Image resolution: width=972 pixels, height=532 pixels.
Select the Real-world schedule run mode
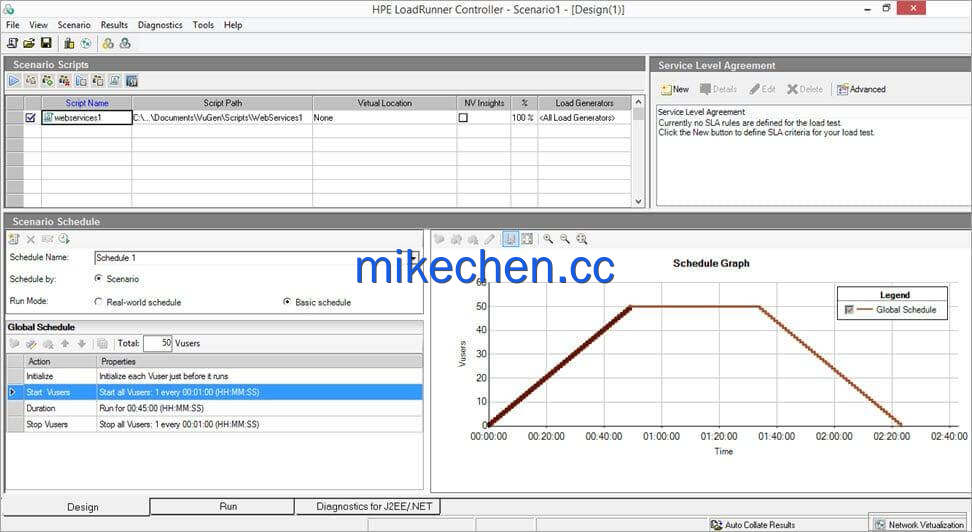pos(98,302)
